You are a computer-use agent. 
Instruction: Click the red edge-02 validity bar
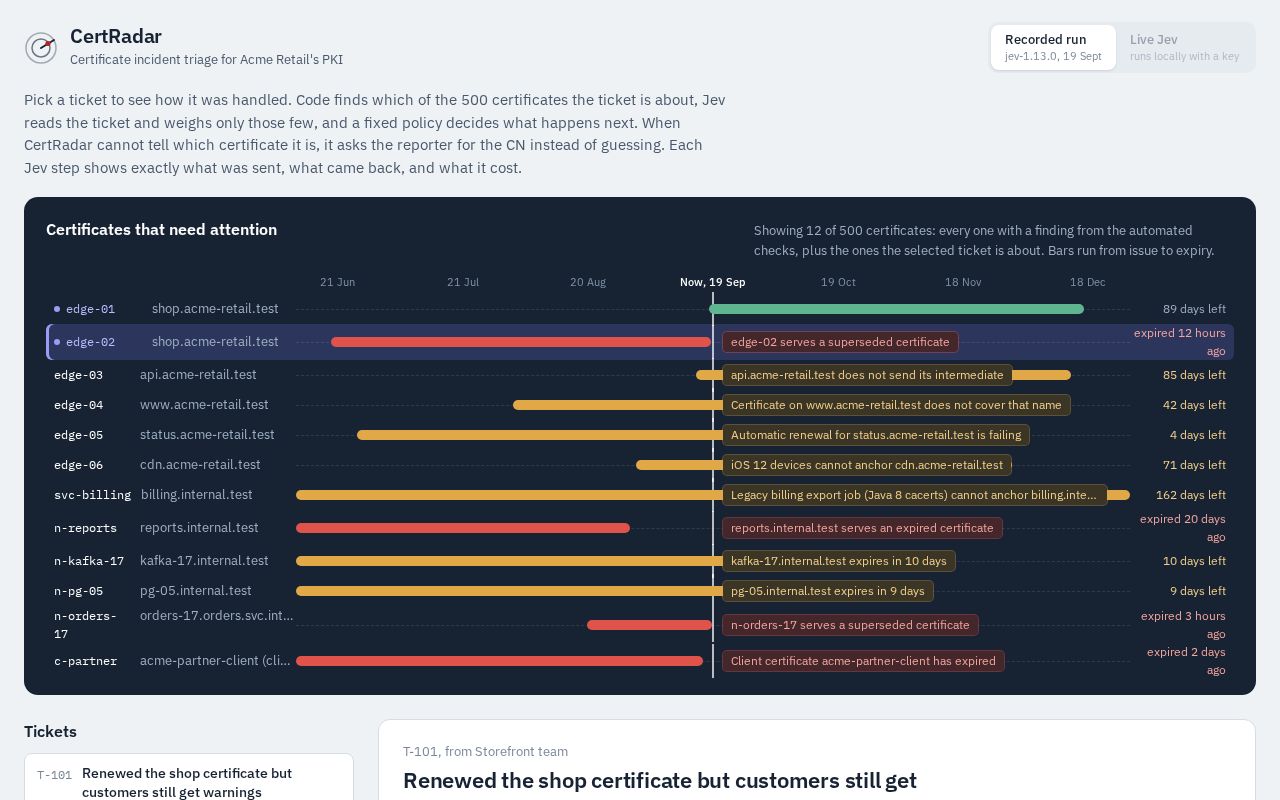point(521,342)
